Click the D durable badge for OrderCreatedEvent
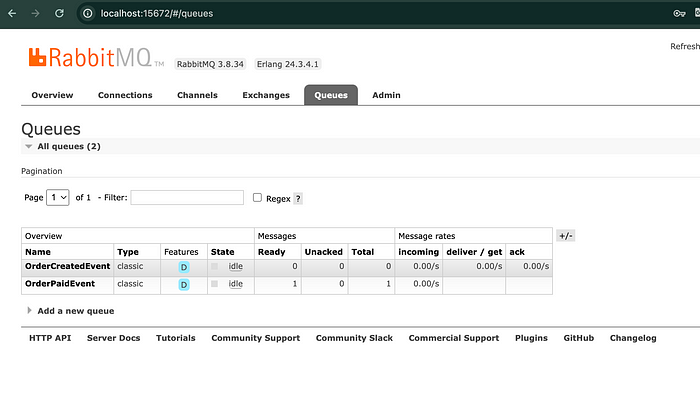This screenshot has height=398, width=700. [x=183, y=267]
